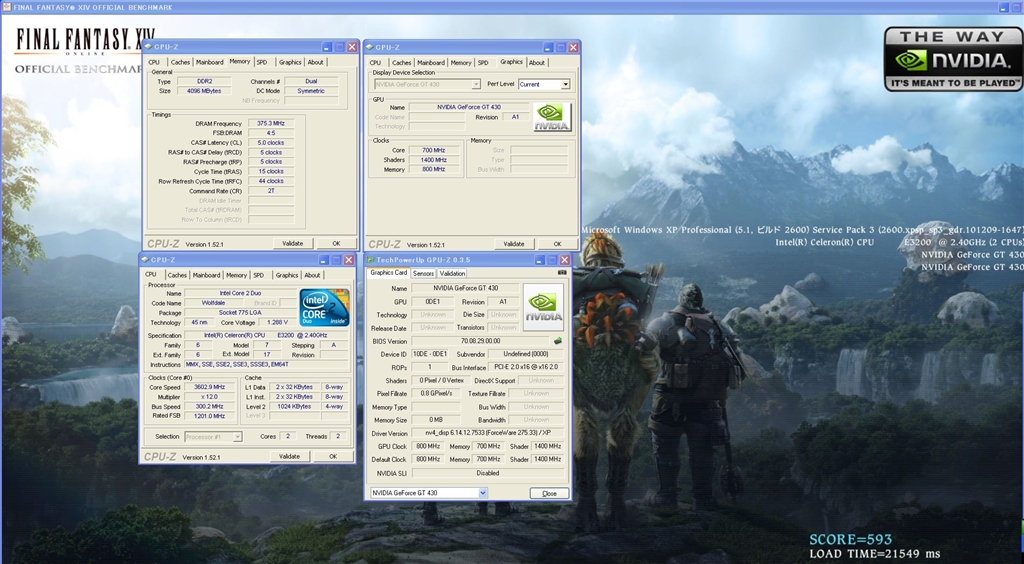Click the memory Size 4096 MBytes value

(204, 91)
